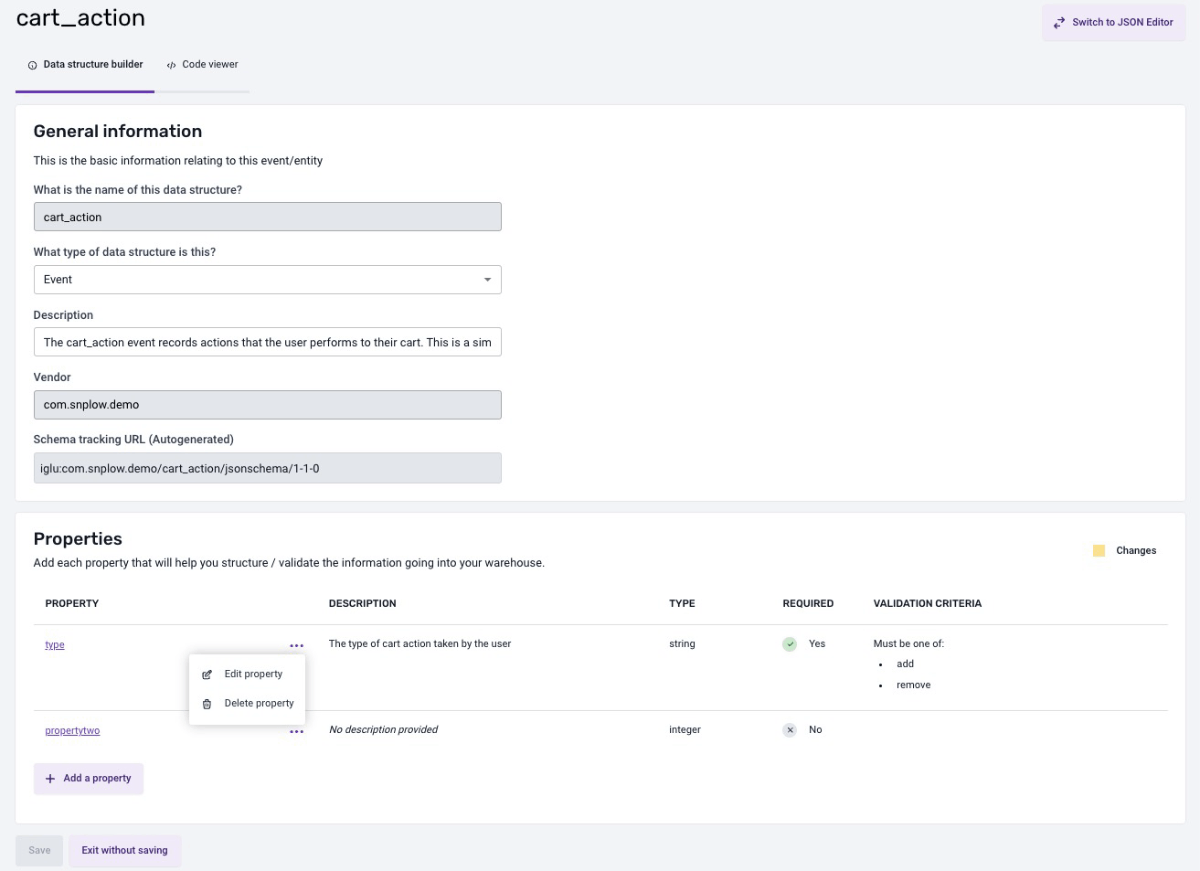Click the trash icon beside Delete property
Screen dimensions: 1200x871
[x=207, y=704]
